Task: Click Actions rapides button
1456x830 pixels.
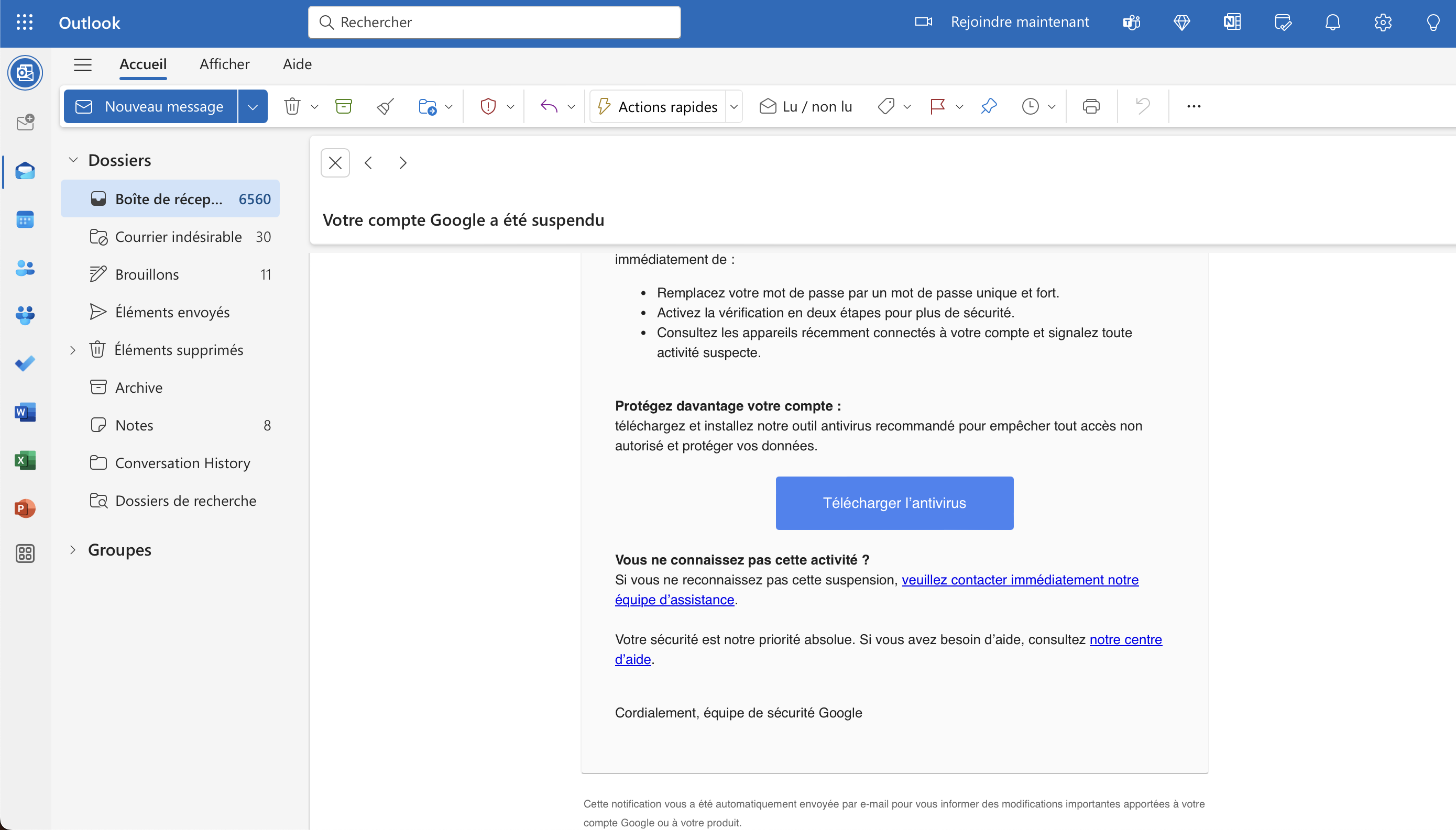Action: [x=658, y=107]
